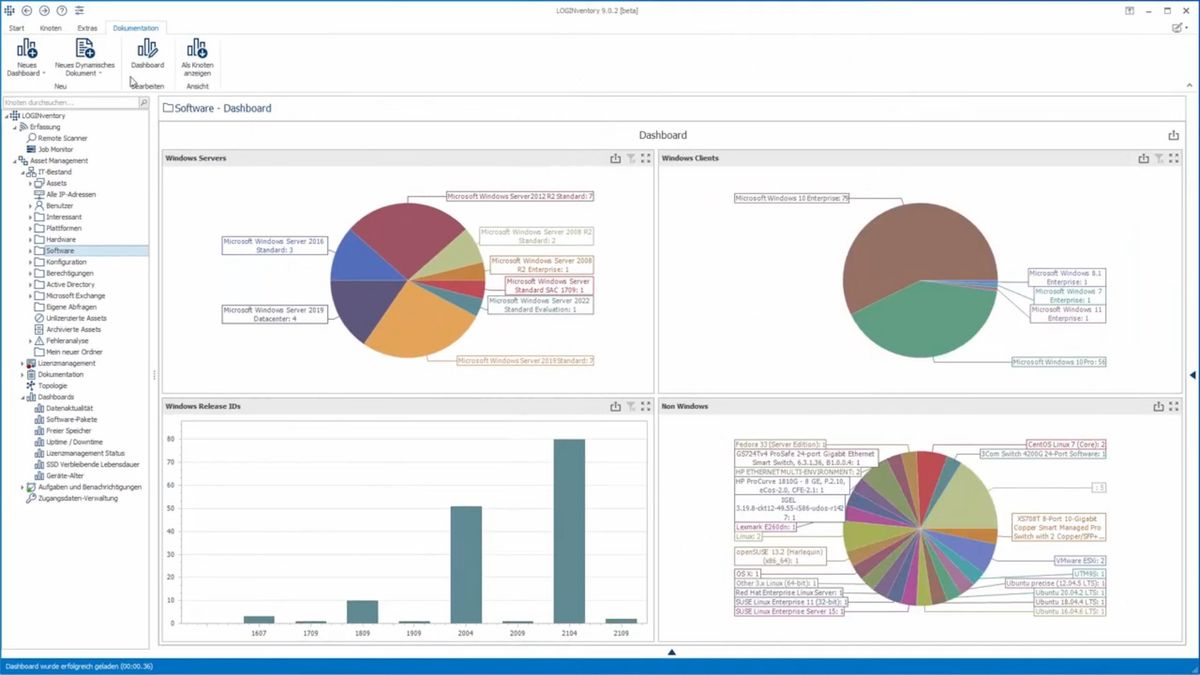Expand the Software tree node

click(30, 251)
